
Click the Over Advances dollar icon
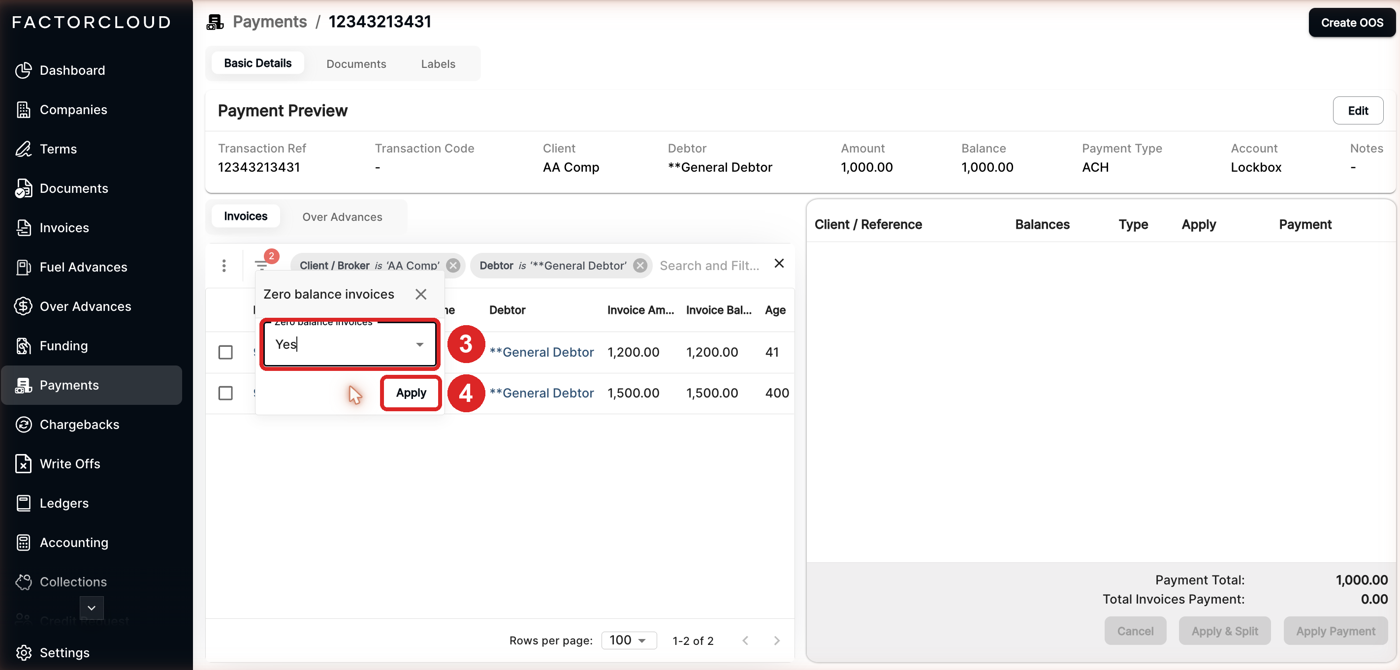click(x=23, y=306)
